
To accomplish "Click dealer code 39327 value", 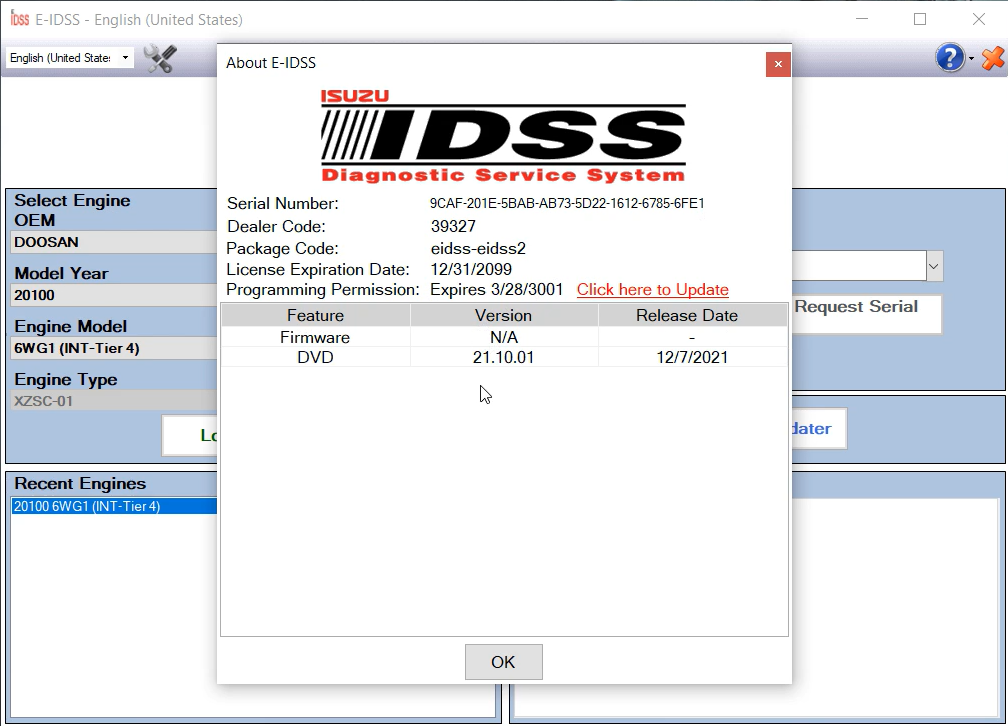I will click(x=453, y=226).
